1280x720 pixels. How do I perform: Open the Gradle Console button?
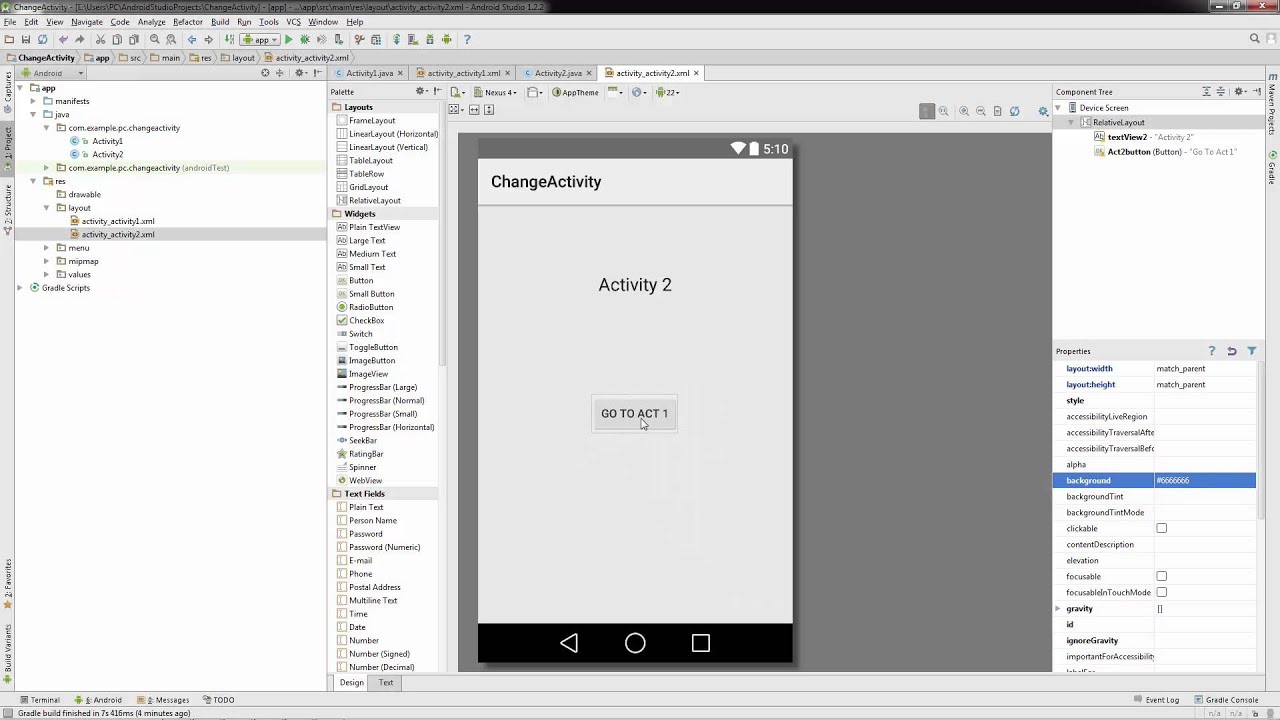(1226, 700)
